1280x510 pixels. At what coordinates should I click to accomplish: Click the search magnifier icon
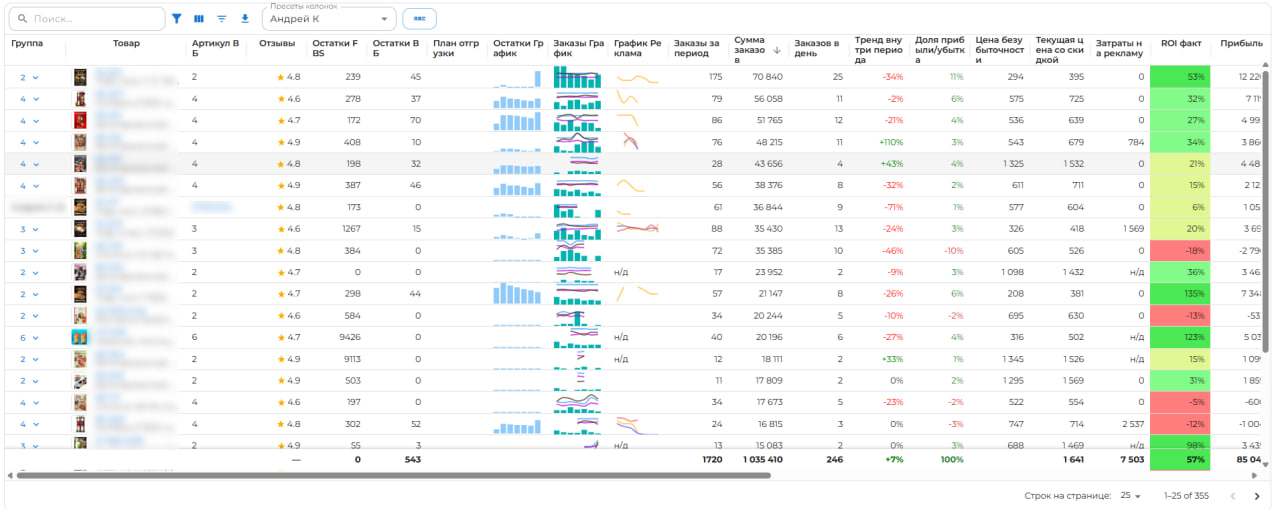[22, 19]
